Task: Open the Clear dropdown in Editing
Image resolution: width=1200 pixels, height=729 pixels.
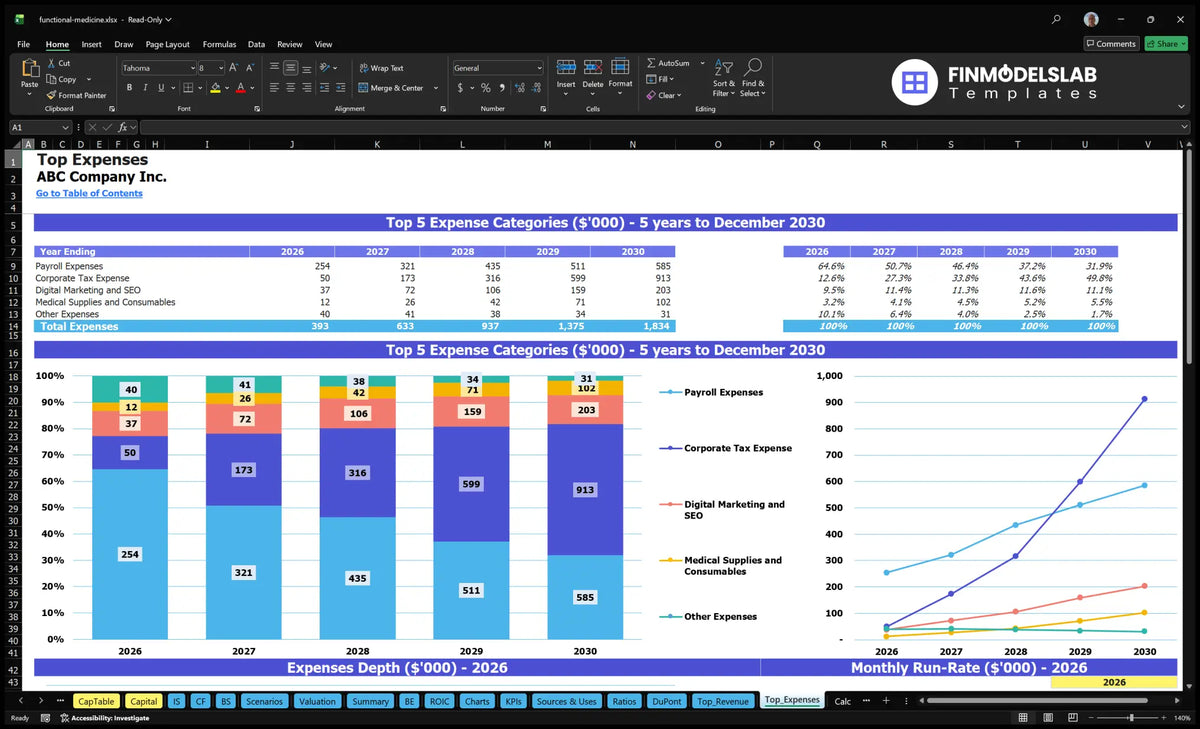Action: coord(679,95)
